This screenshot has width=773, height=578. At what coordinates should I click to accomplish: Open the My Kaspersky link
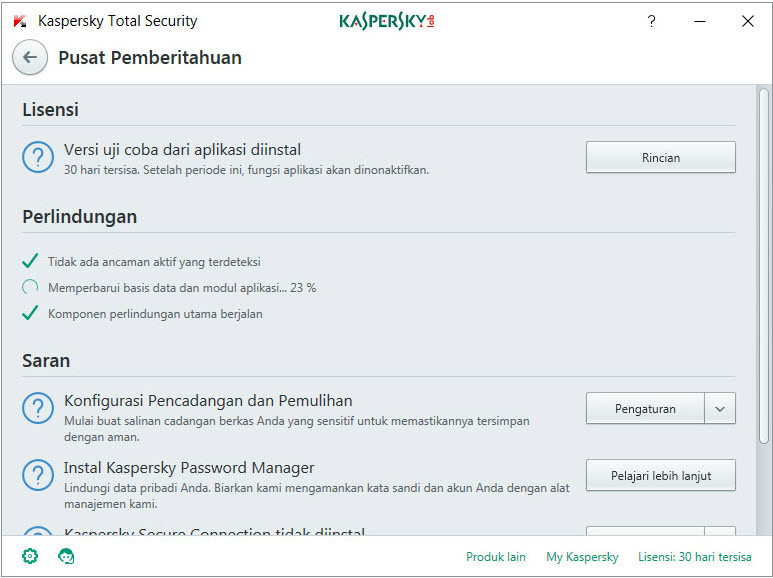[582, 557]
